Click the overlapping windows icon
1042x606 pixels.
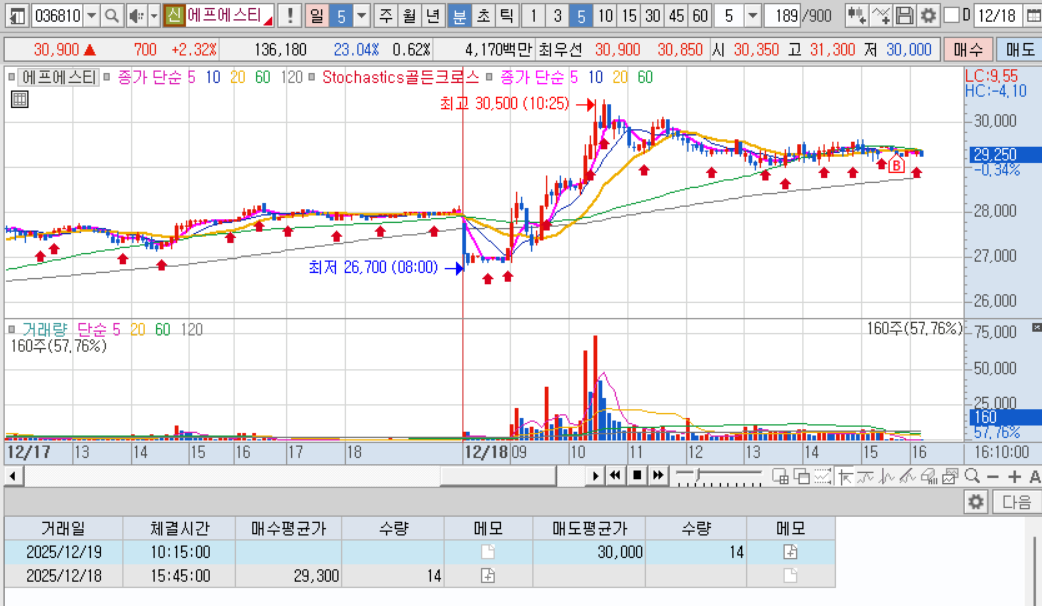(801, 476)
